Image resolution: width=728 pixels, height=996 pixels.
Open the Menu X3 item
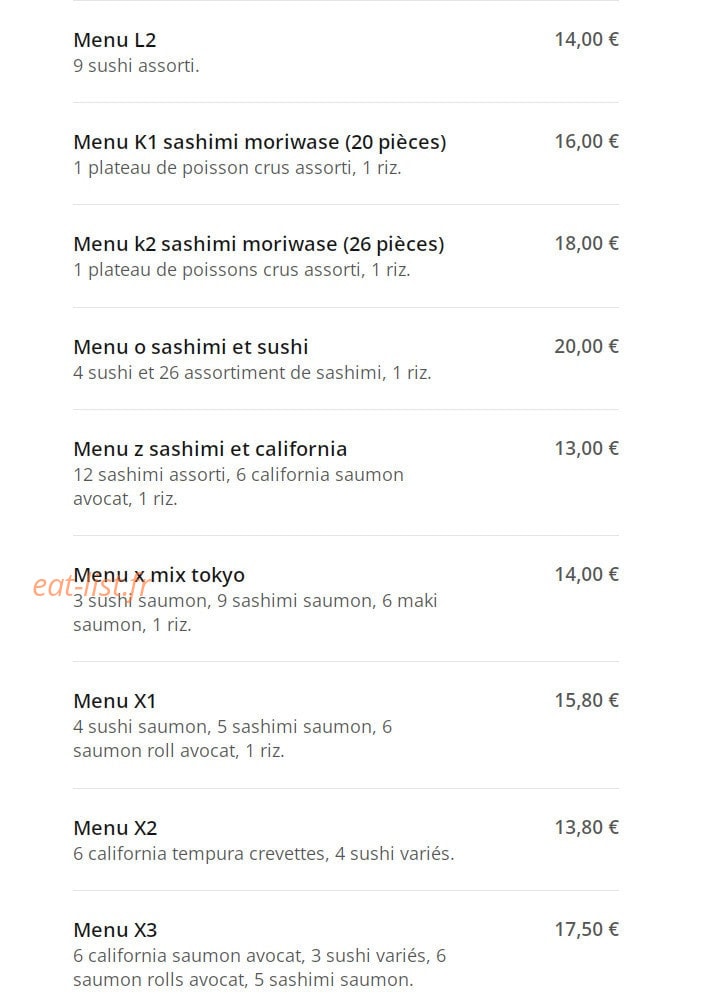click(x=115, y=931)
